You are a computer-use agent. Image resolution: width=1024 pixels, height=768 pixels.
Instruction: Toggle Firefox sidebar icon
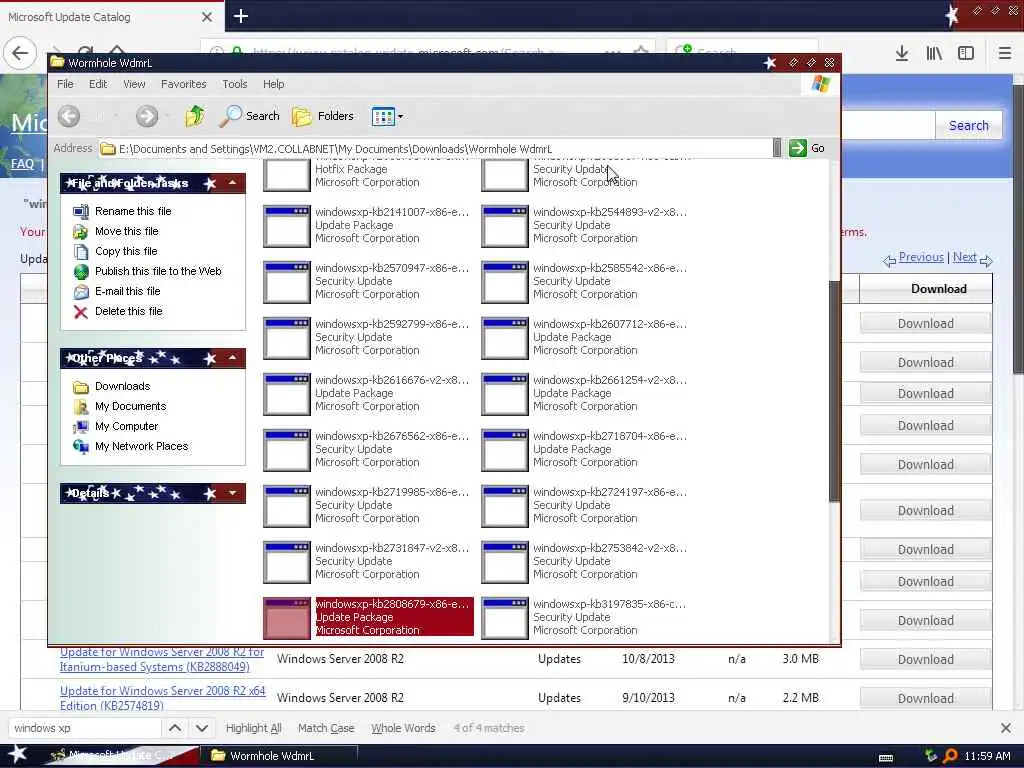point(966,54)
